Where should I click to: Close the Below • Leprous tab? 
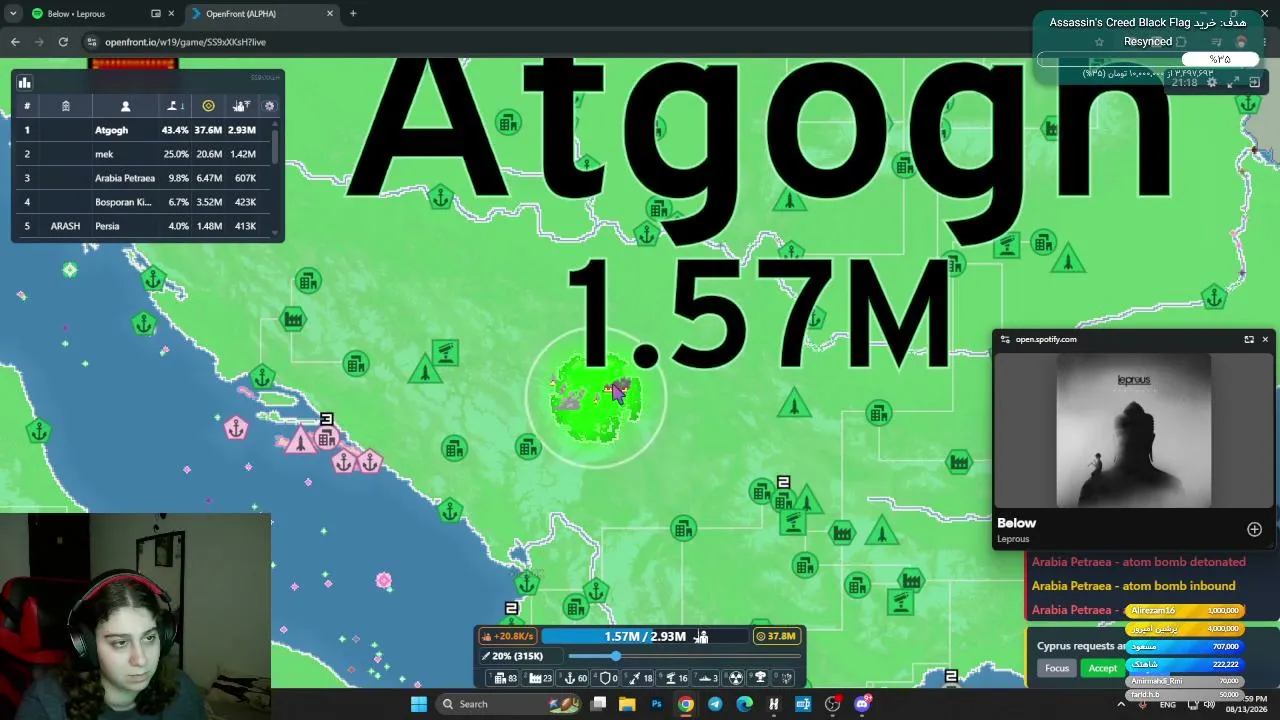(171, 14)
